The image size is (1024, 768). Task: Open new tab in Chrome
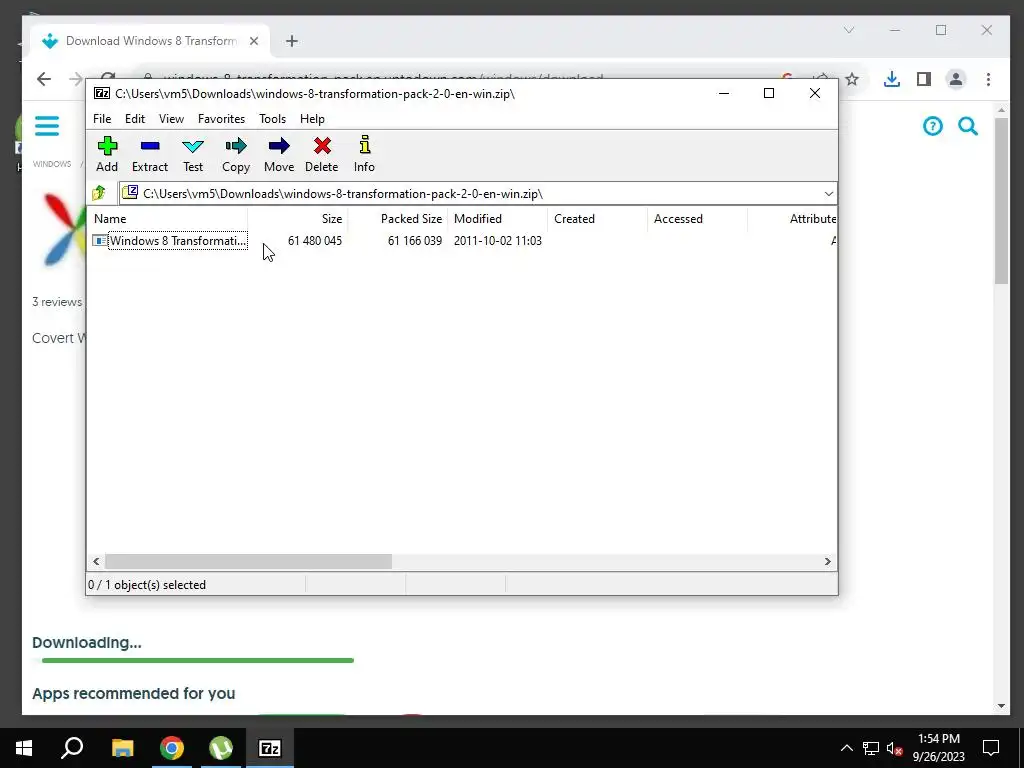(x=292, y=41)
